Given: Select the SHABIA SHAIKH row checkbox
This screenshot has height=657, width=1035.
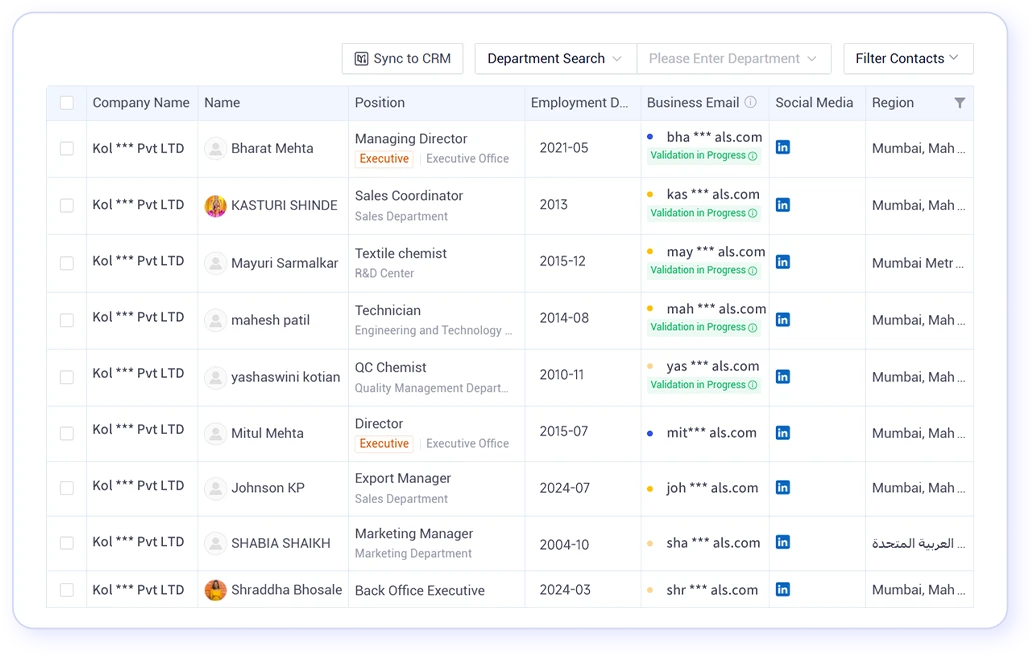Looking at the screenshot, I should (x=67, y=543).
